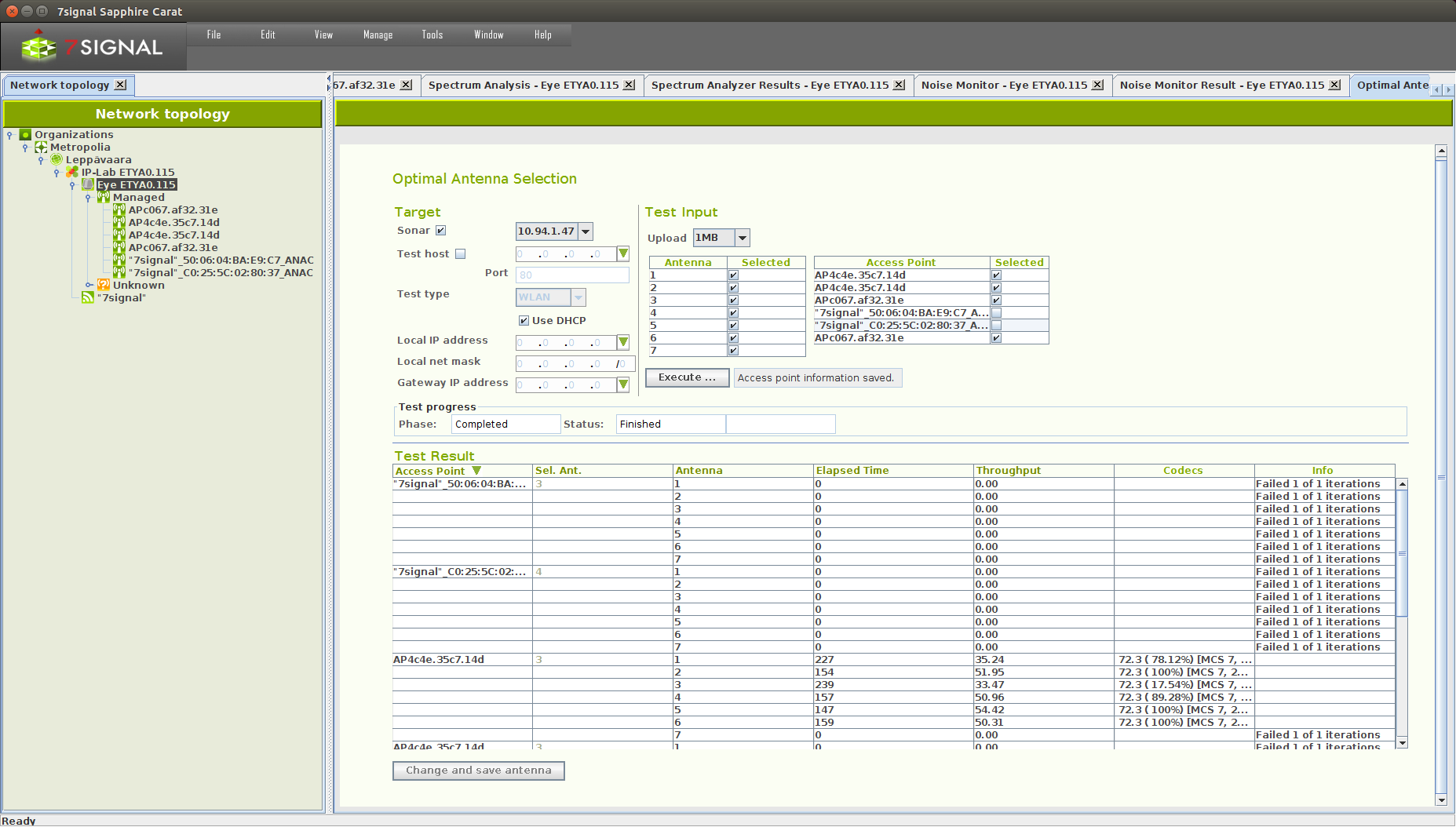Click the Metropolia organization icon
1456x827 pixels.
pos(41,148)
